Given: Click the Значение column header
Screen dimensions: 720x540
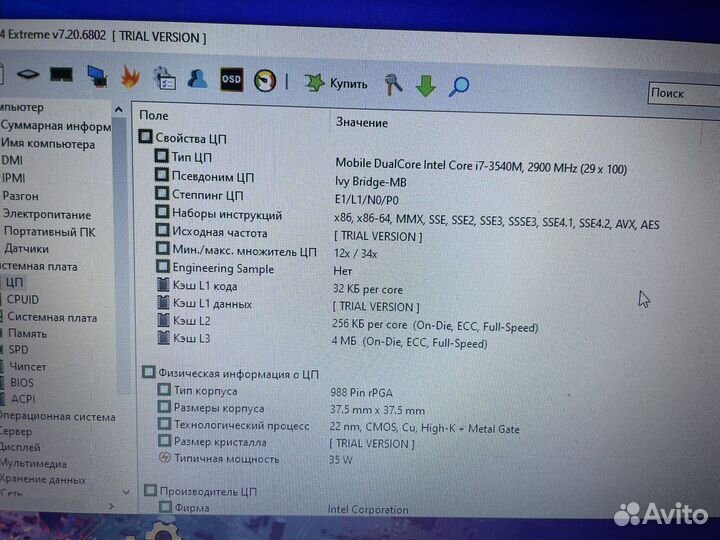Looking at the screenshot, I should pos(362,123).
